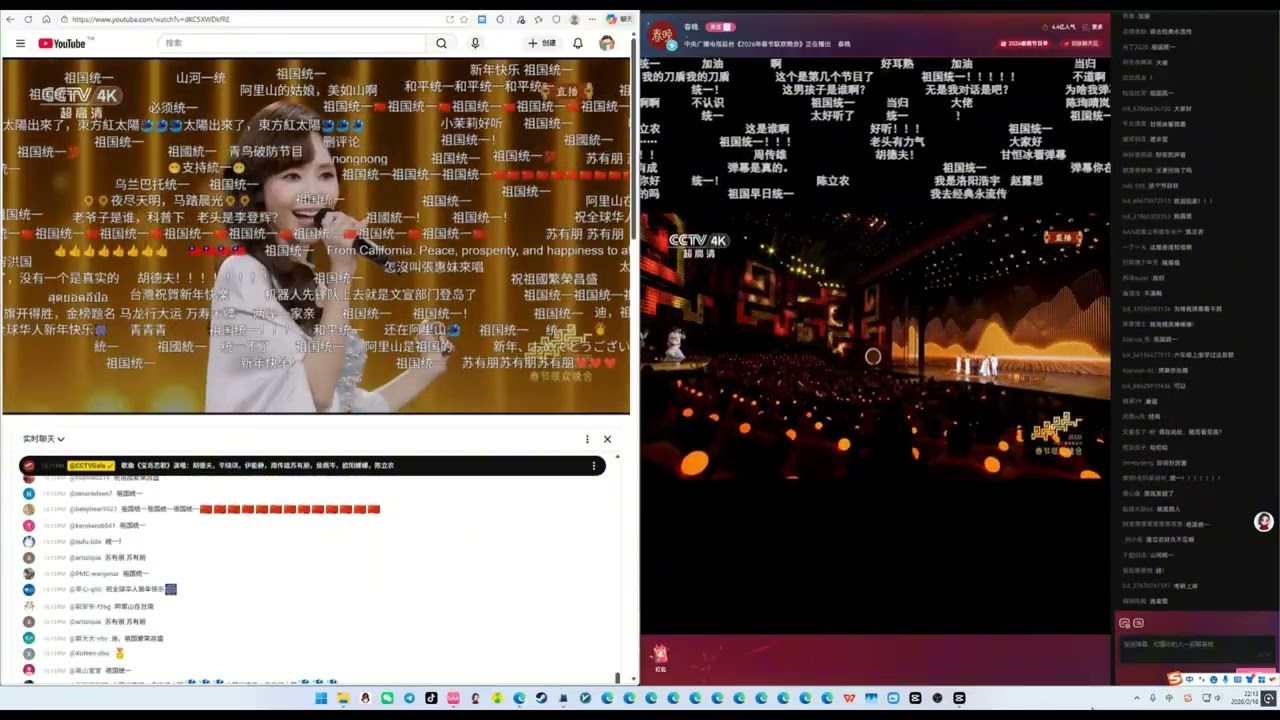Open the 2026春晚节目单 program list
This screenshot has width=1280, height=720.
pyautogui.click(x=1025, y=43)
